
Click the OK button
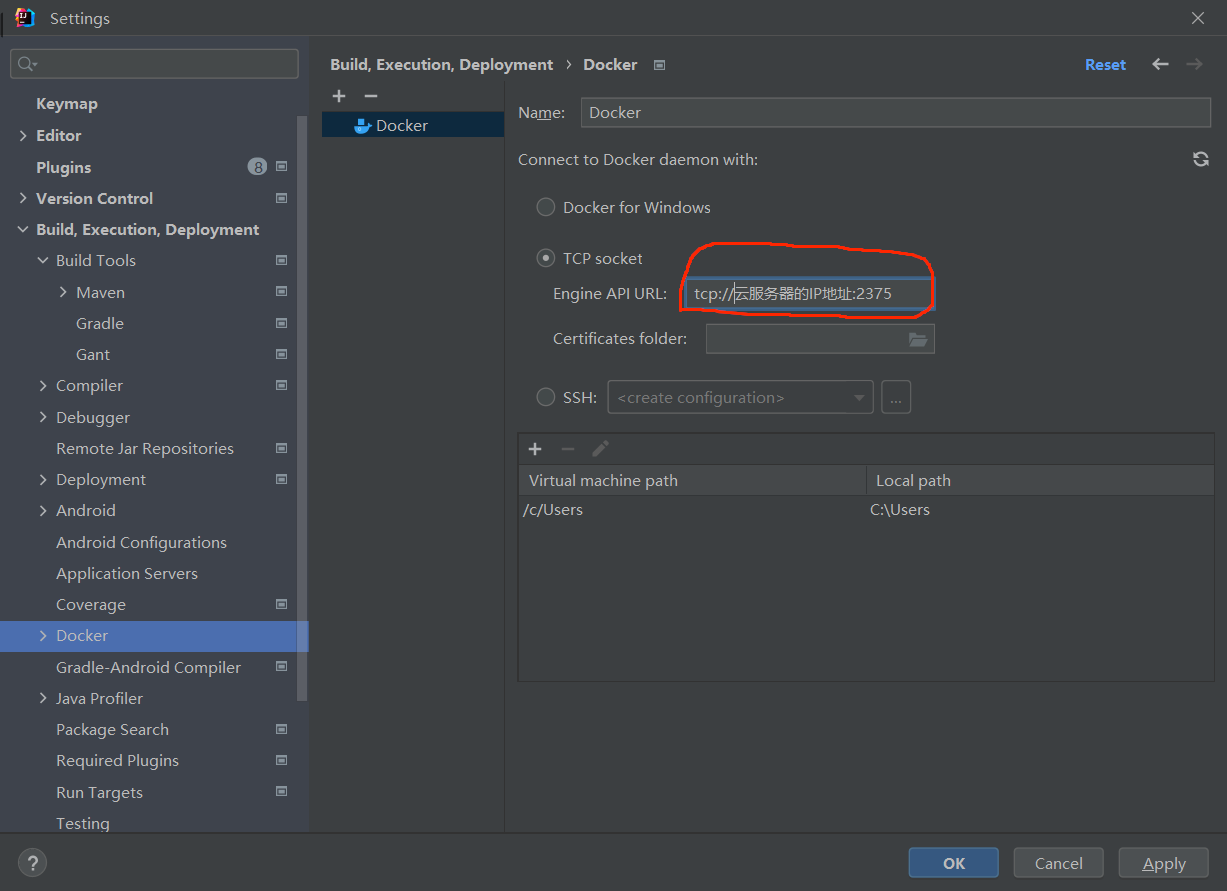[954, 863]
